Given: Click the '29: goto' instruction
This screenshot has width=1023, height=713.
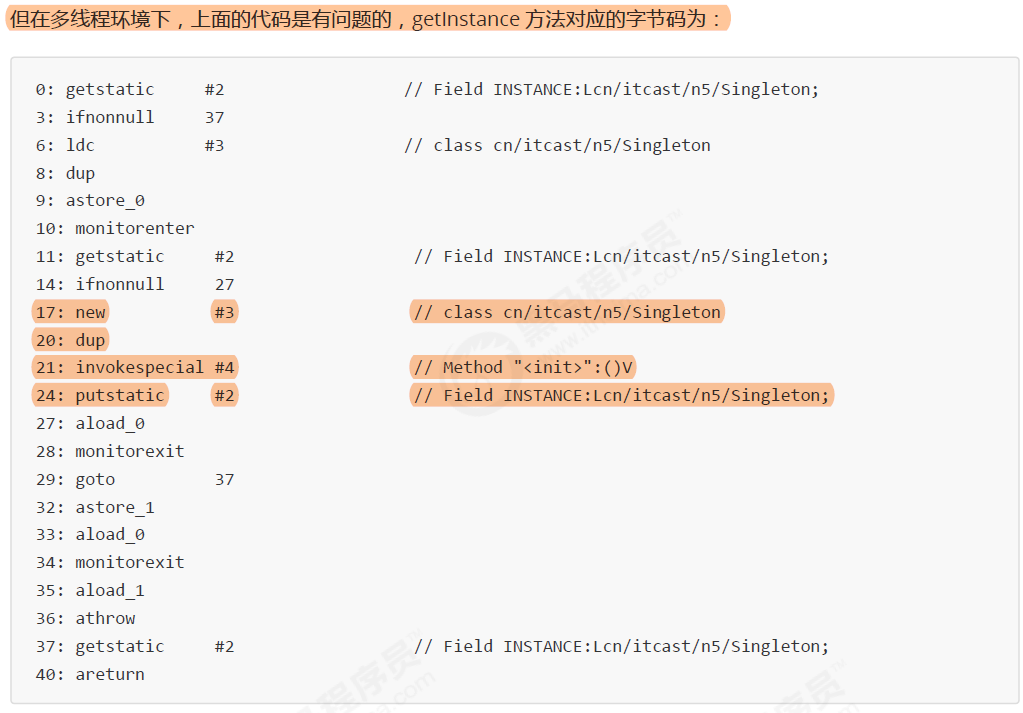Looking at the screenshot, I should [75, 479].
